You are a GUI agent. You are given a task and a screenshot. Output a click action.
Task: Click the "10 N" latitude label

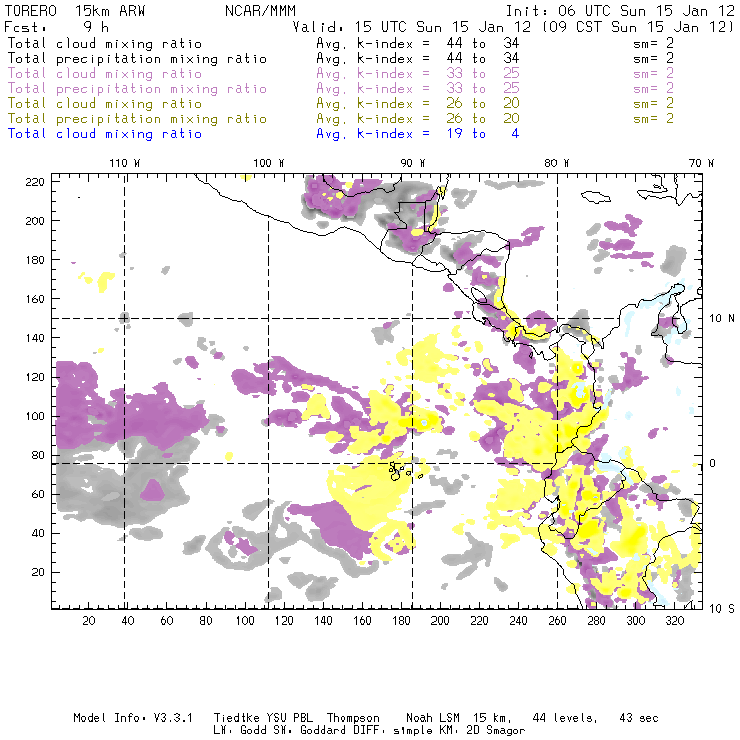[x=722, y=319]
